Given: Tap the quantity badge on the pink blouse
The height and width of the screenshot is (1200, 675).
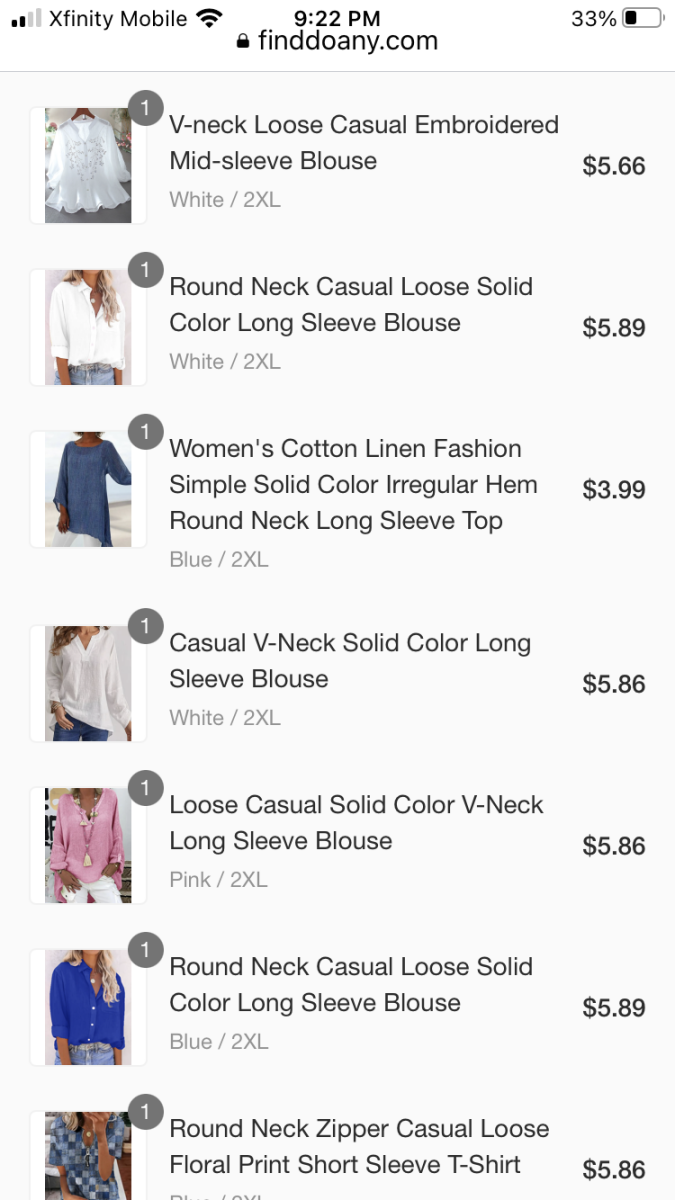Looking at the screenshot, I should [146, 788].
